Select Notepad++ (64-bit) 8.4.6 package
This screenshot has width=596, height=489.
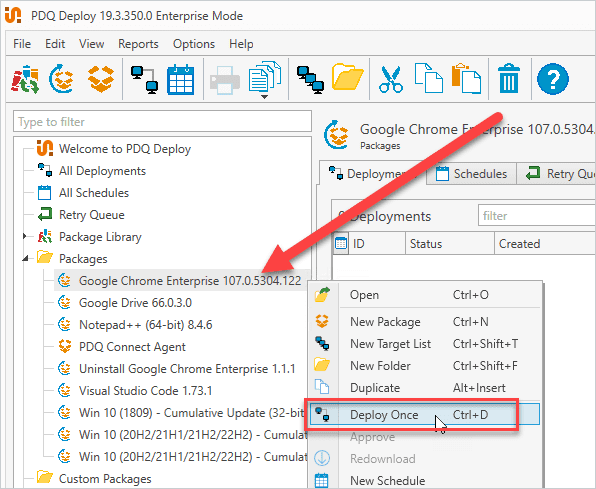146,325
